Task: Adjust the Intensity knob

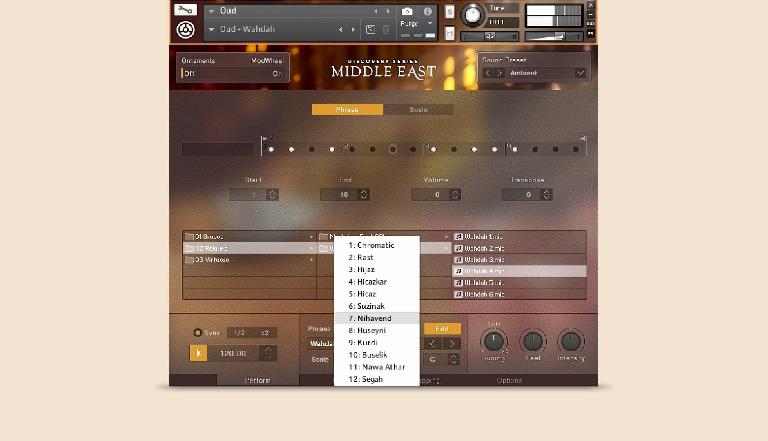Action: (x=571, y=341)
